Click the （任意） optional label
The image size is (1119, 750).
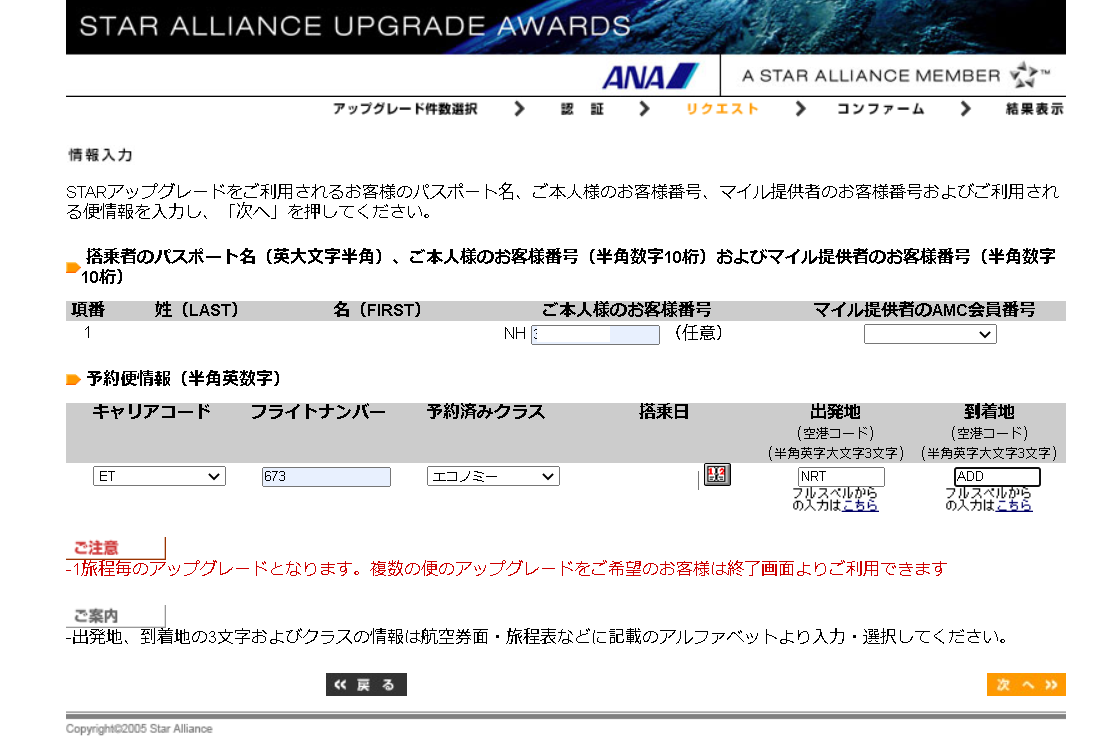(x=699, y=333)
